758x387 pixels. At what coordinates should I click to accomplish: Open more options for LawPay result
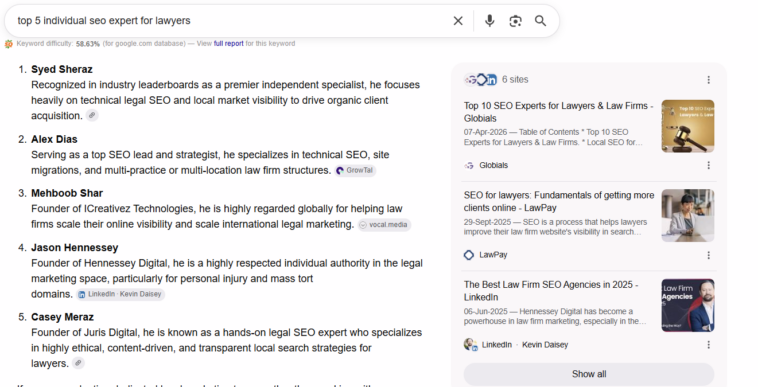[x=708, y=255]
